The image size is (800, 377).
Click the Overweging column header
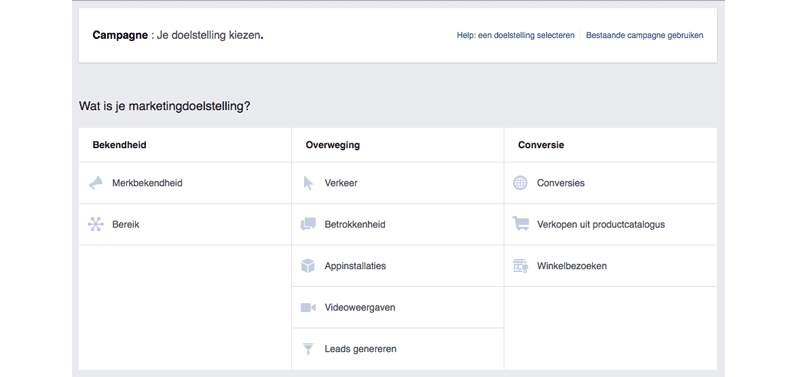(x=333, y=145)
